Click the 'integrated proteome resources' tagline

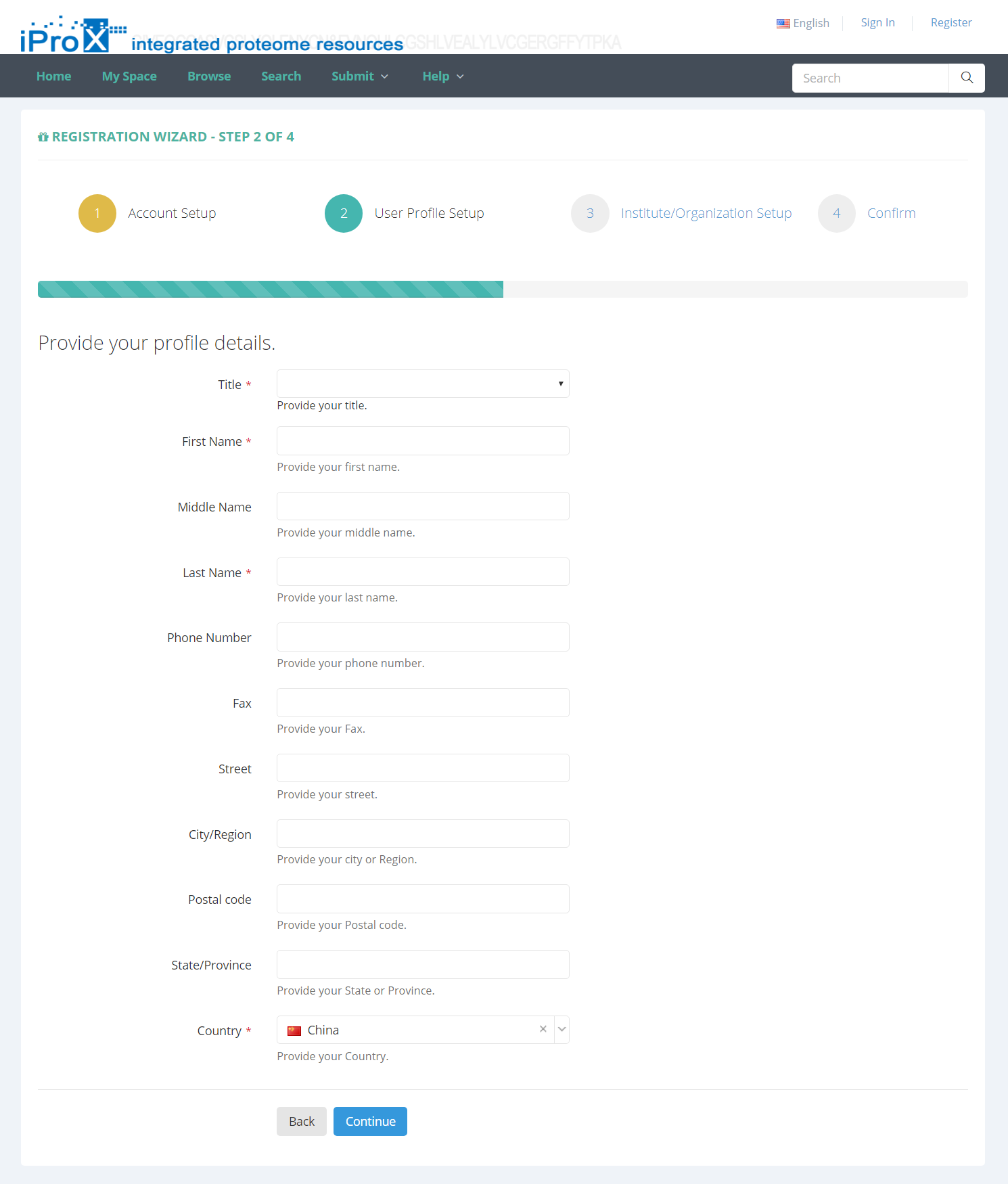coord(267,44)
